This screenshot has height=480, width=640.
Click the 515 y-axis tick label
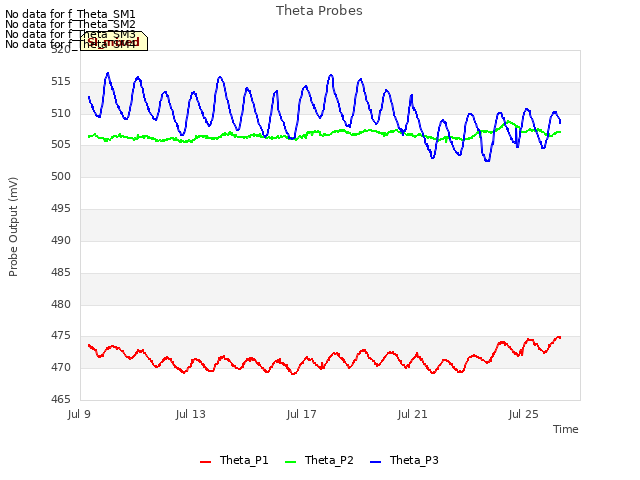point(61,82)
